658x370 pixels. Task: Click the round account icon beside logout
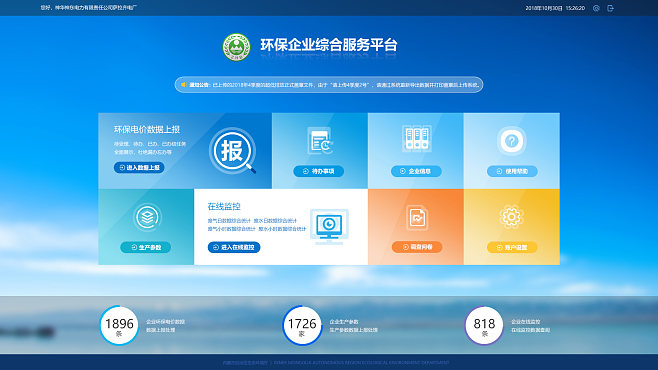pos(596,8)
